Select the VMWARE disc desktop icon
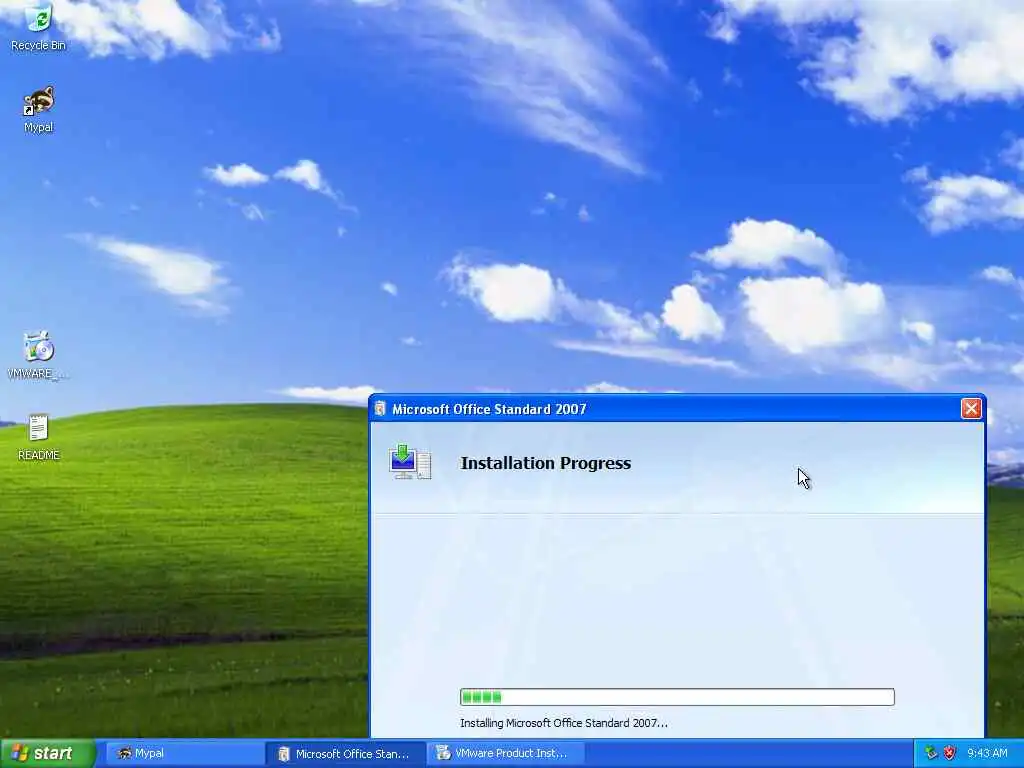 point(38,355)
